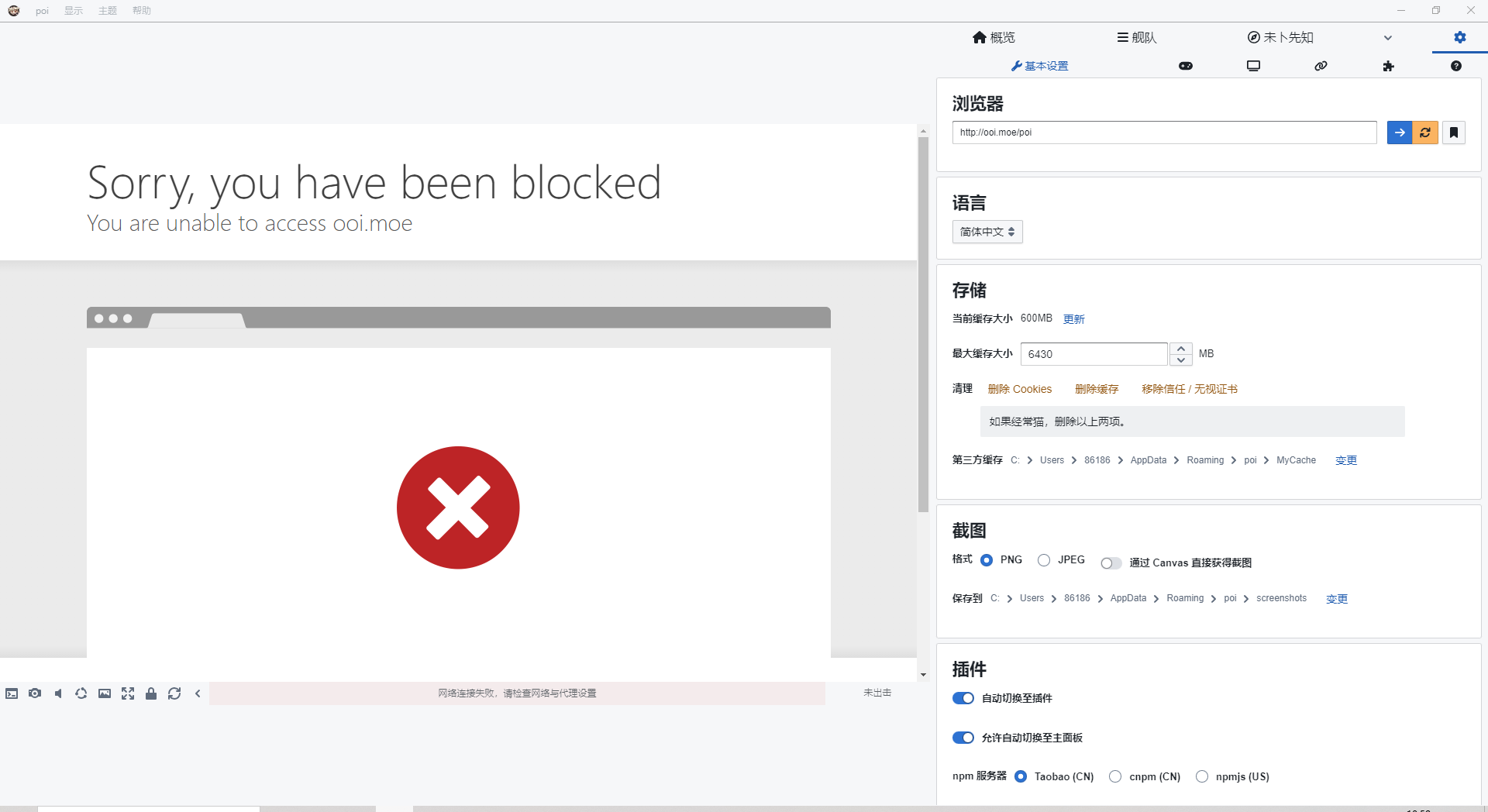Click the circular-arrows cache icon in bottom toolbar
Viewport: 1488px width, 812px height.
pyautogui.click(x=81, y=693)
